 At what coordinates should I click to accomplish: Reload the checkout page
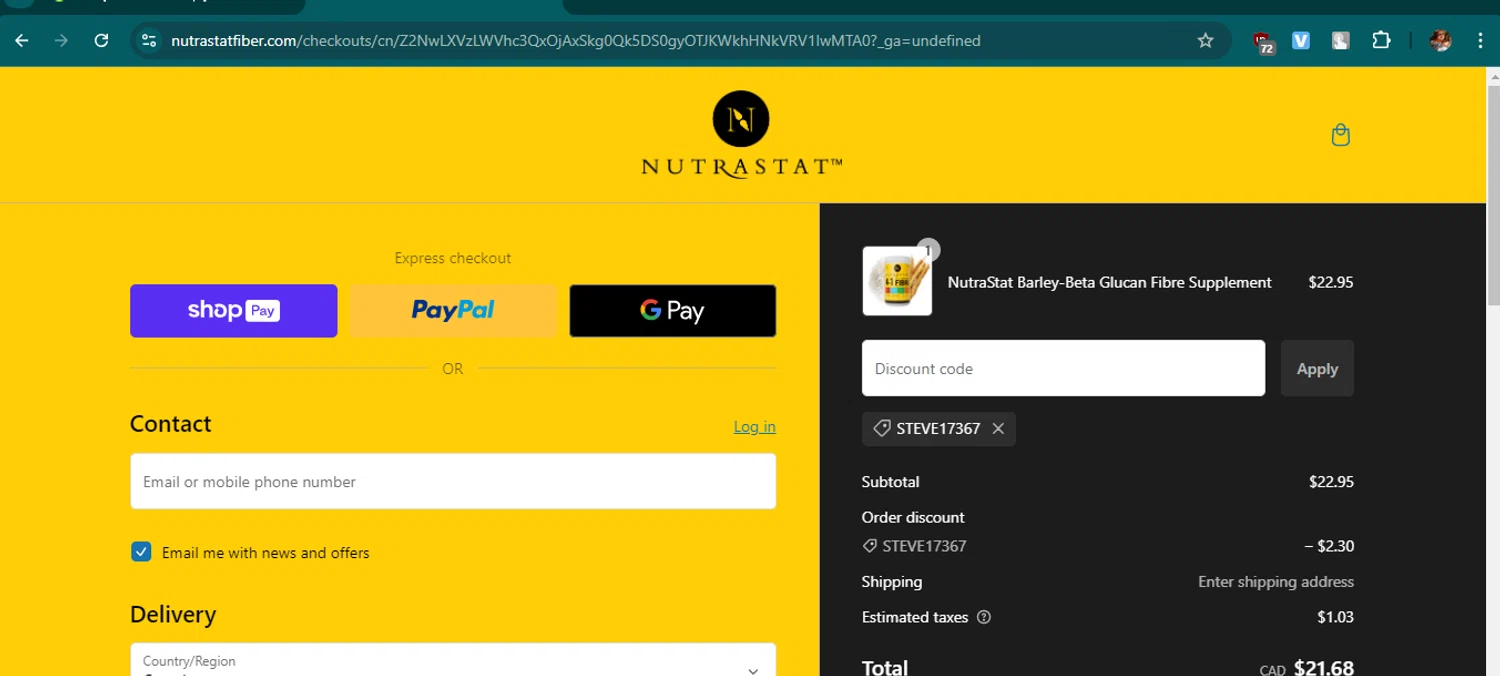coord(101,41)
